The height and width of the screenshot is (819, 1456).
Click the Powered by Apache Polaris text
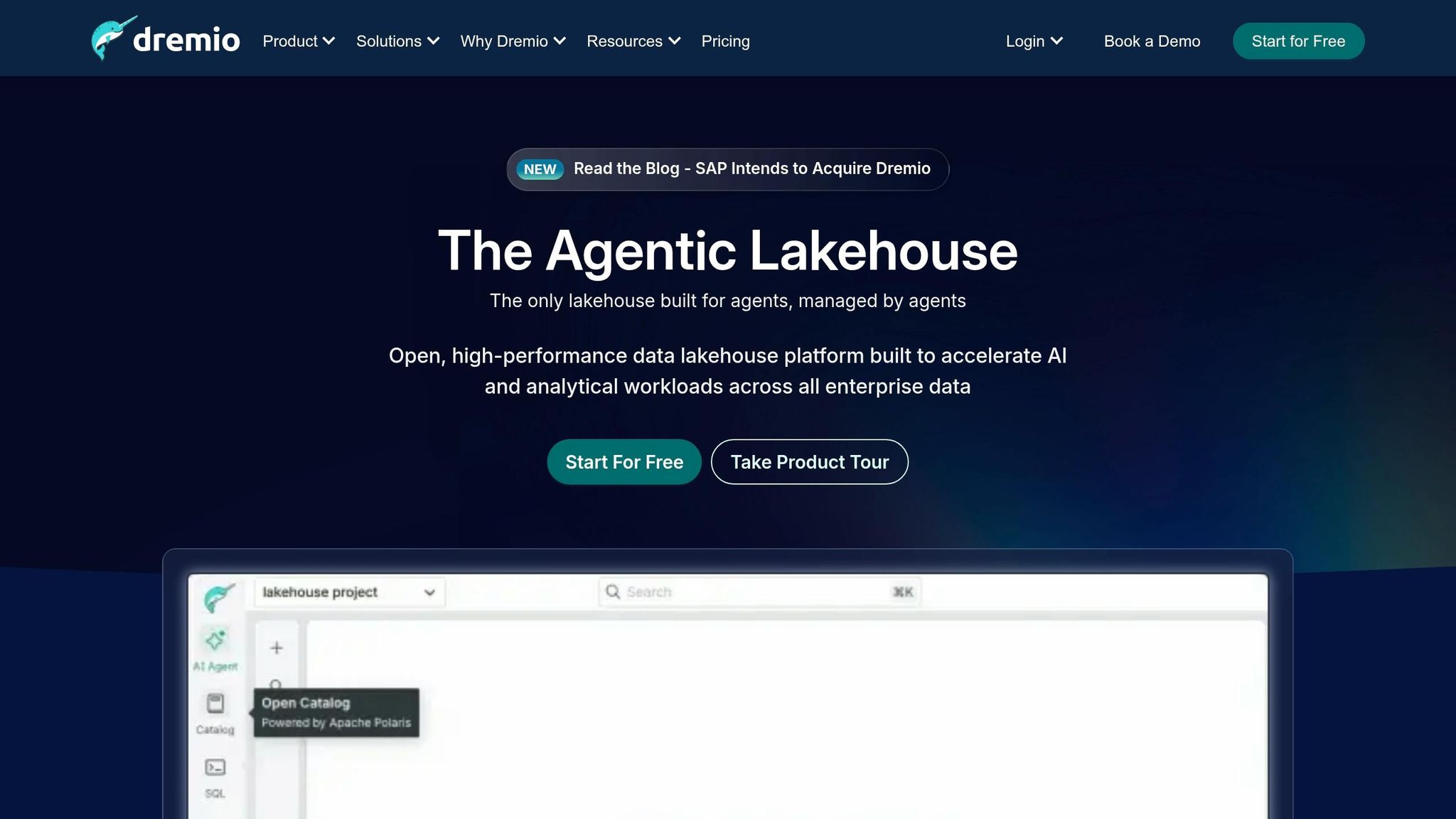tap(336, 723)
